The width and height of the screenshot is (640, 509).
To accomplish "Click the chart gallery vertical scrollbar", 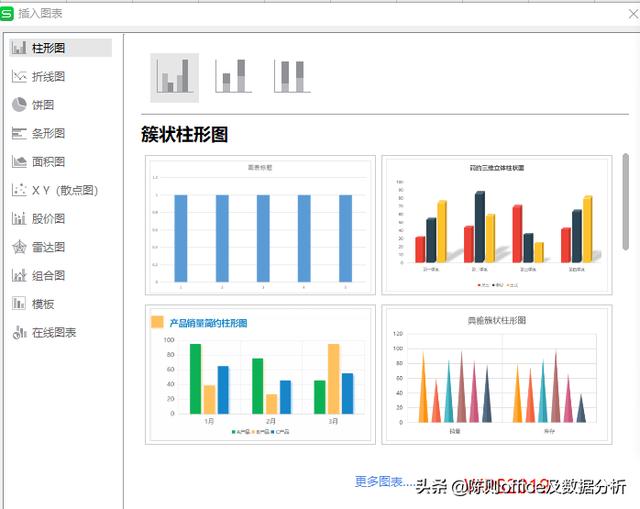I will (x=626, y=202).
